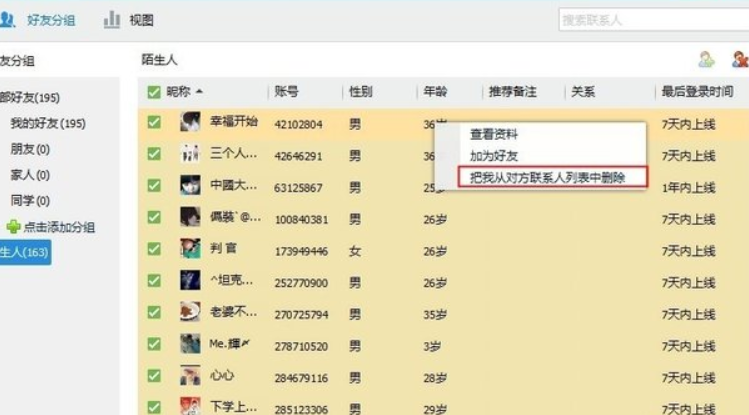Click the 1年内上线 login time cell
The width and height of the screenshot is (749, 415).
[688, 188]
